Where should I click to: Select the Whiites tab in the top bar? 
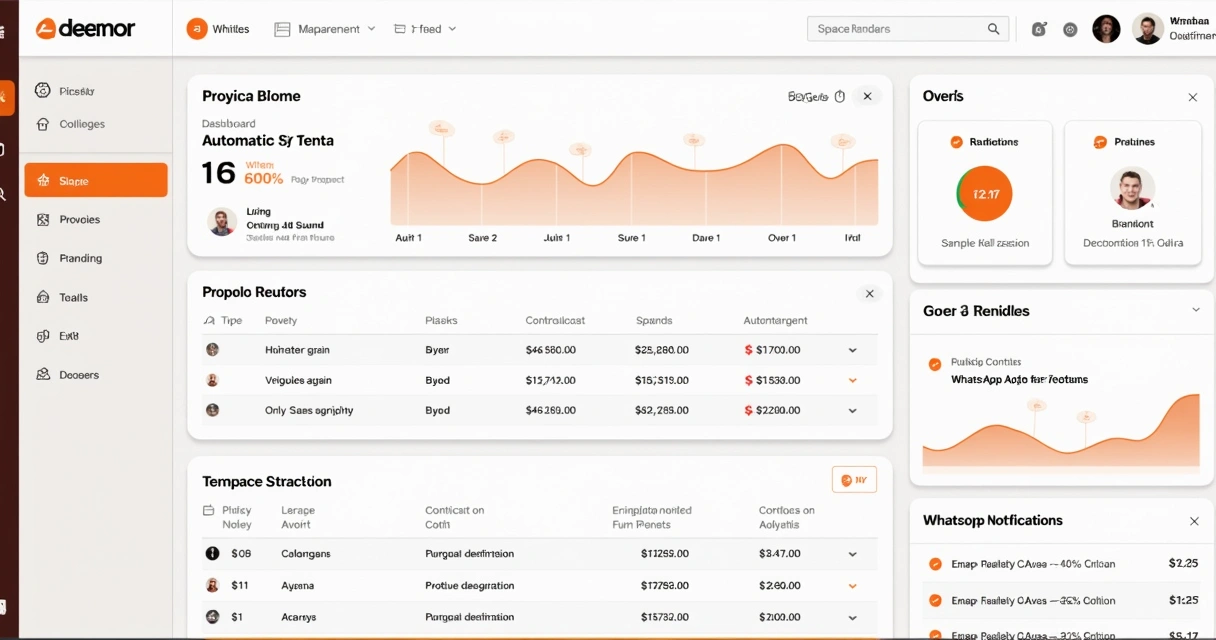218,29
